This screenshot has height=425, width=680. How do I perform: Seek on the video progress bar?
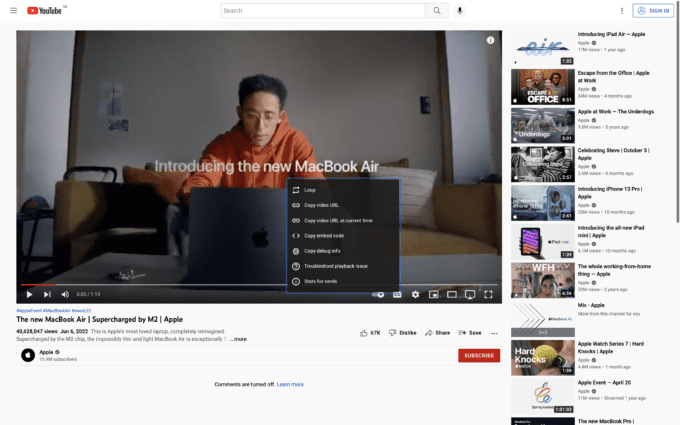[x=259, y=285]
